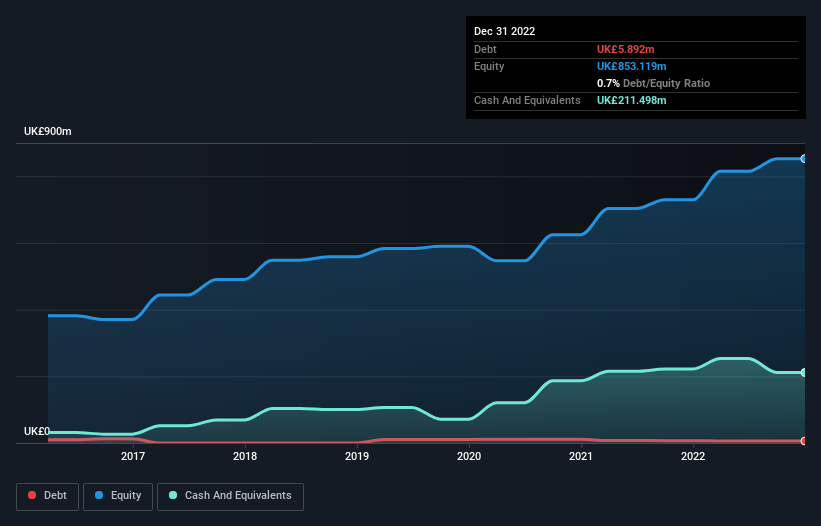Click the 0.7% Debt/Equity Ratio text
Image resolution: width=821 pixels, height=526 pixels.
653,83
